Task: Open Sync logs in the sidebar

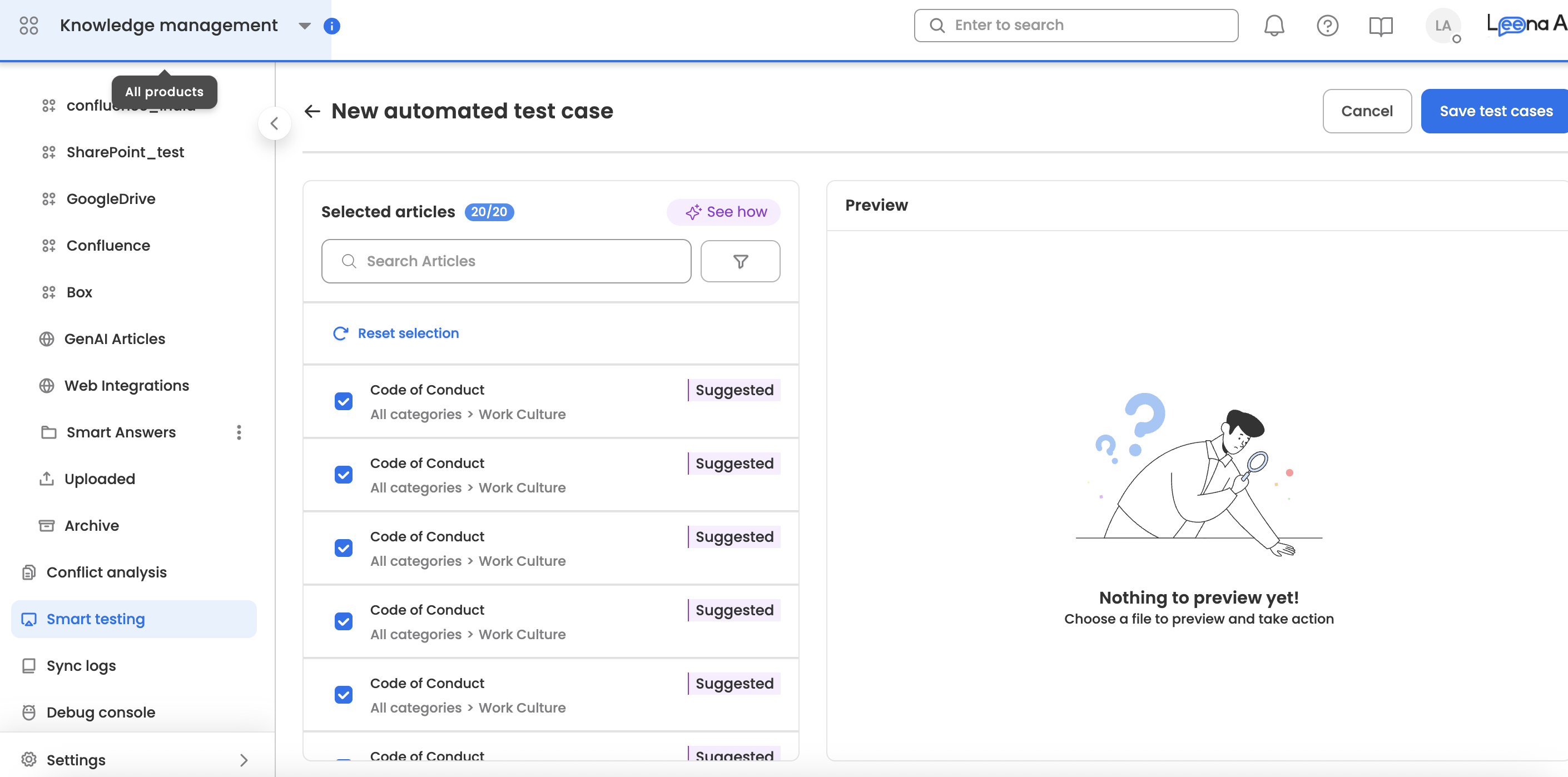Action: [81, 666]
